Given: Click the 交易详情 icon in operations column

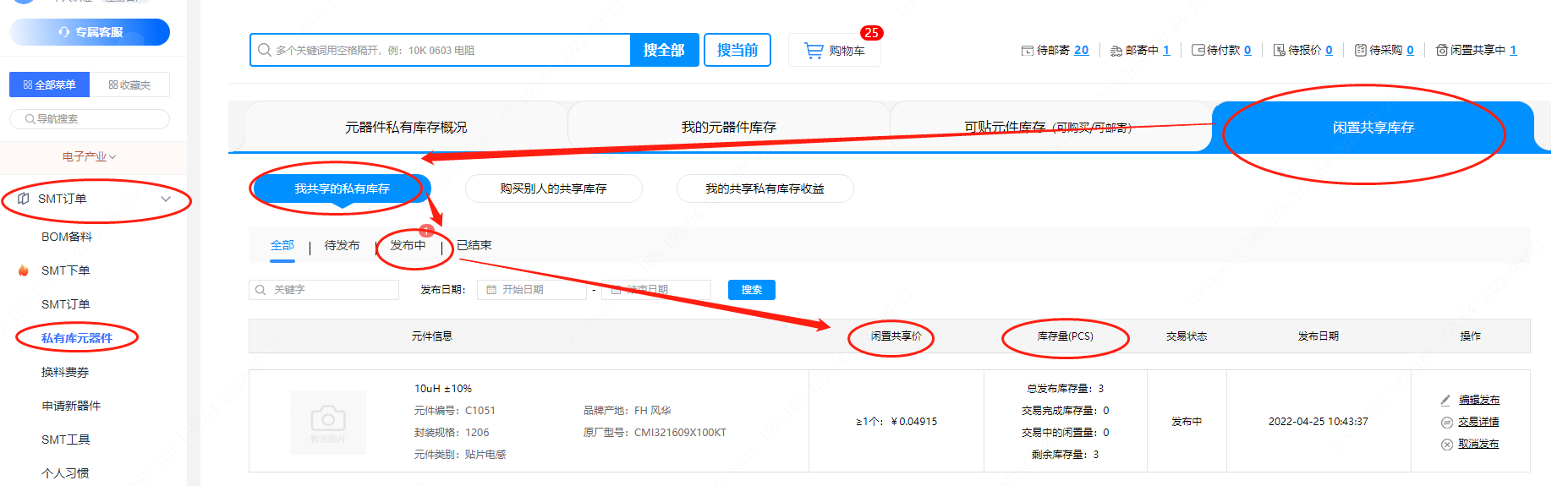Looking at the screenshot, I should point(1446,422).
